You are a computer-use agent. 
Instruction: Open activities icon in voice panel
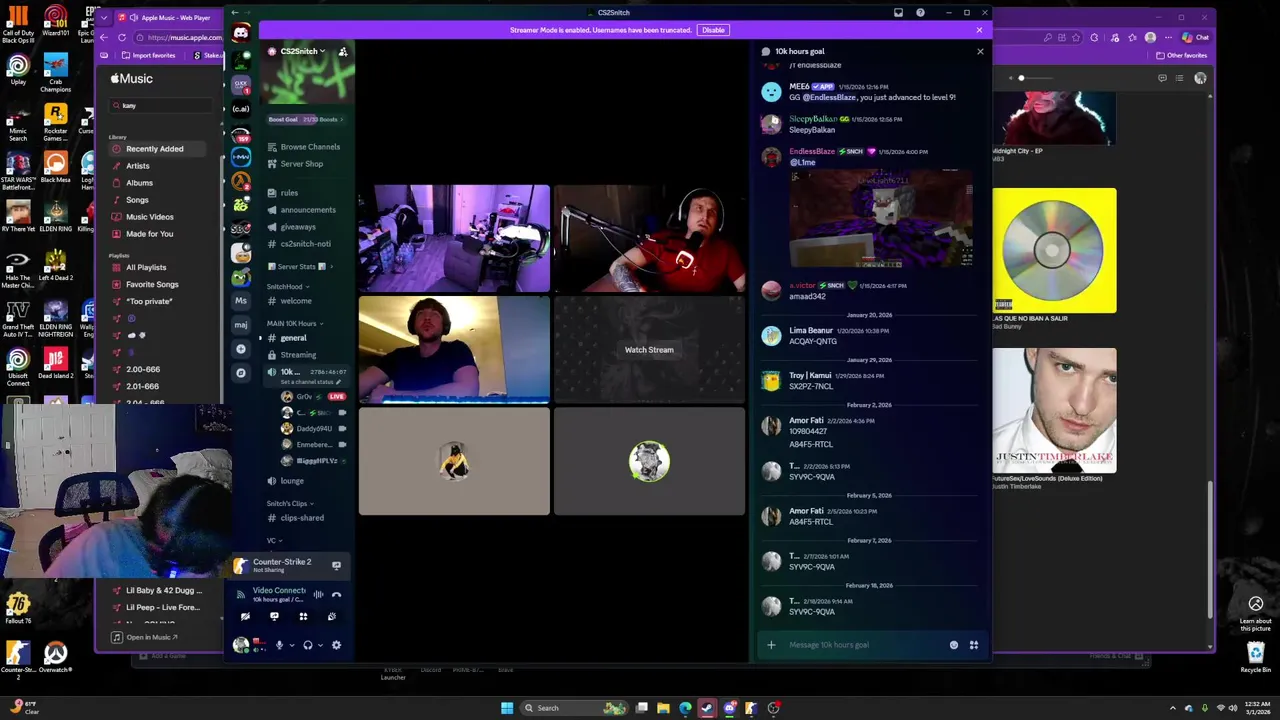303,617
